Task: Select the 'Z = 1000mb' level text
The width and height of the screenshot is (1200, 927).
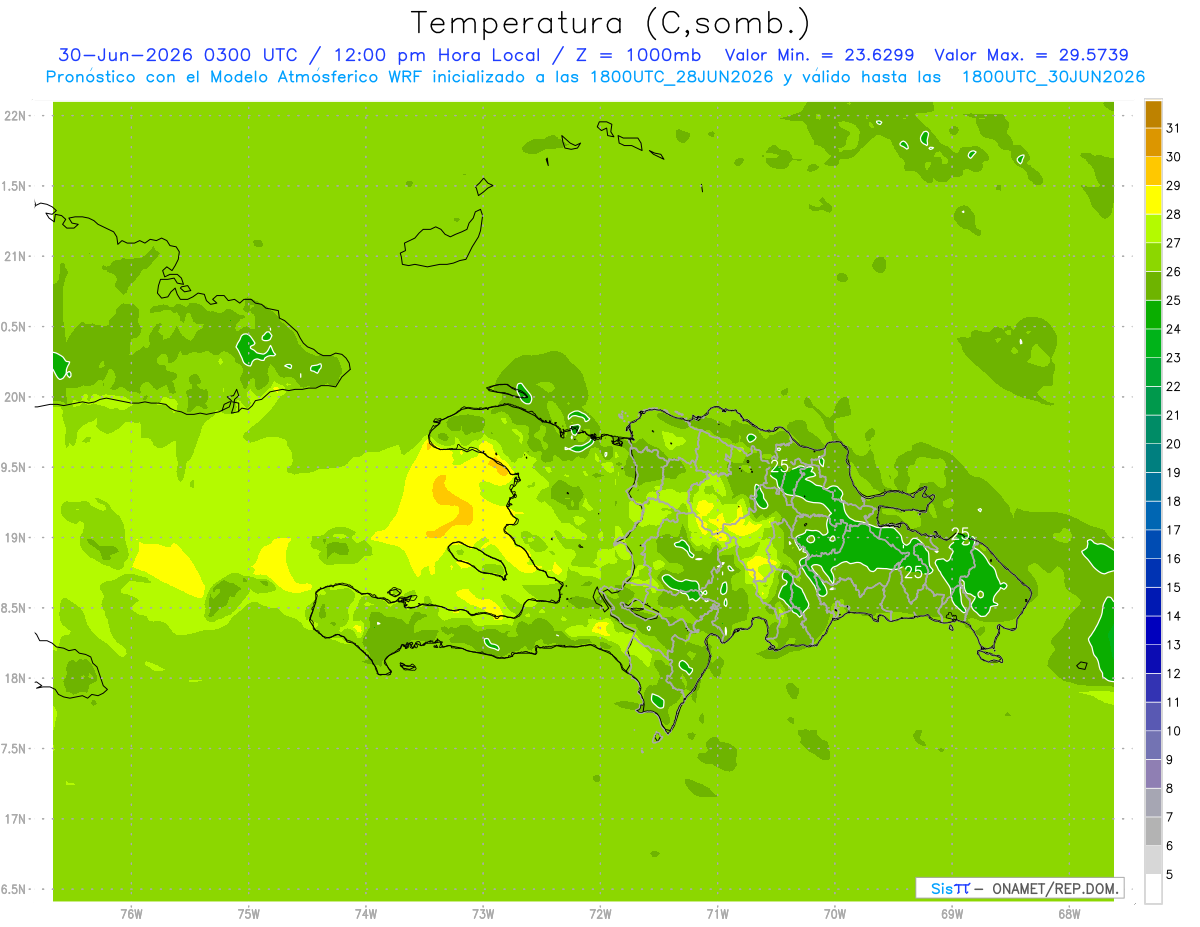Action: [640, 55]
